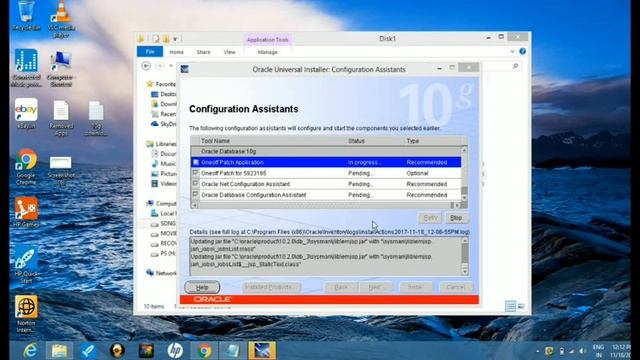Click the Properties icon in Explorer quick access toolbar

[x=156, y=39]
